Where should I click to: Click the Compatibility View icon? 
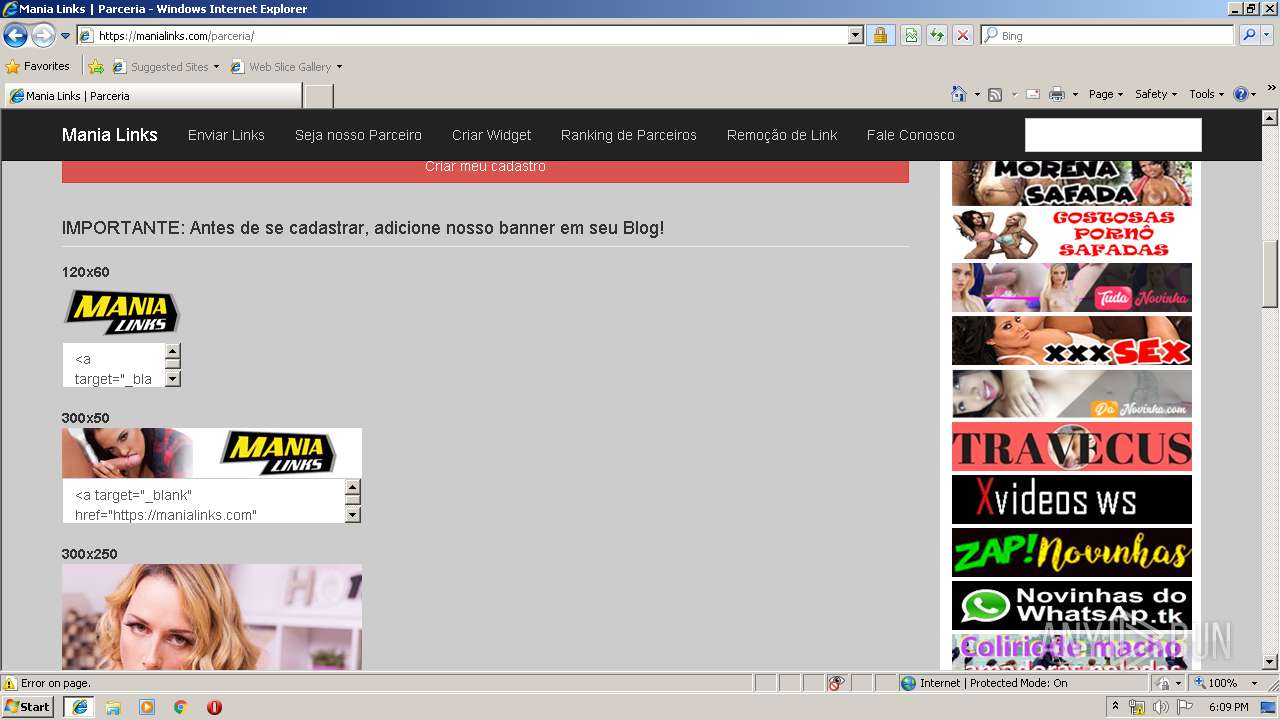click(911, 36)
